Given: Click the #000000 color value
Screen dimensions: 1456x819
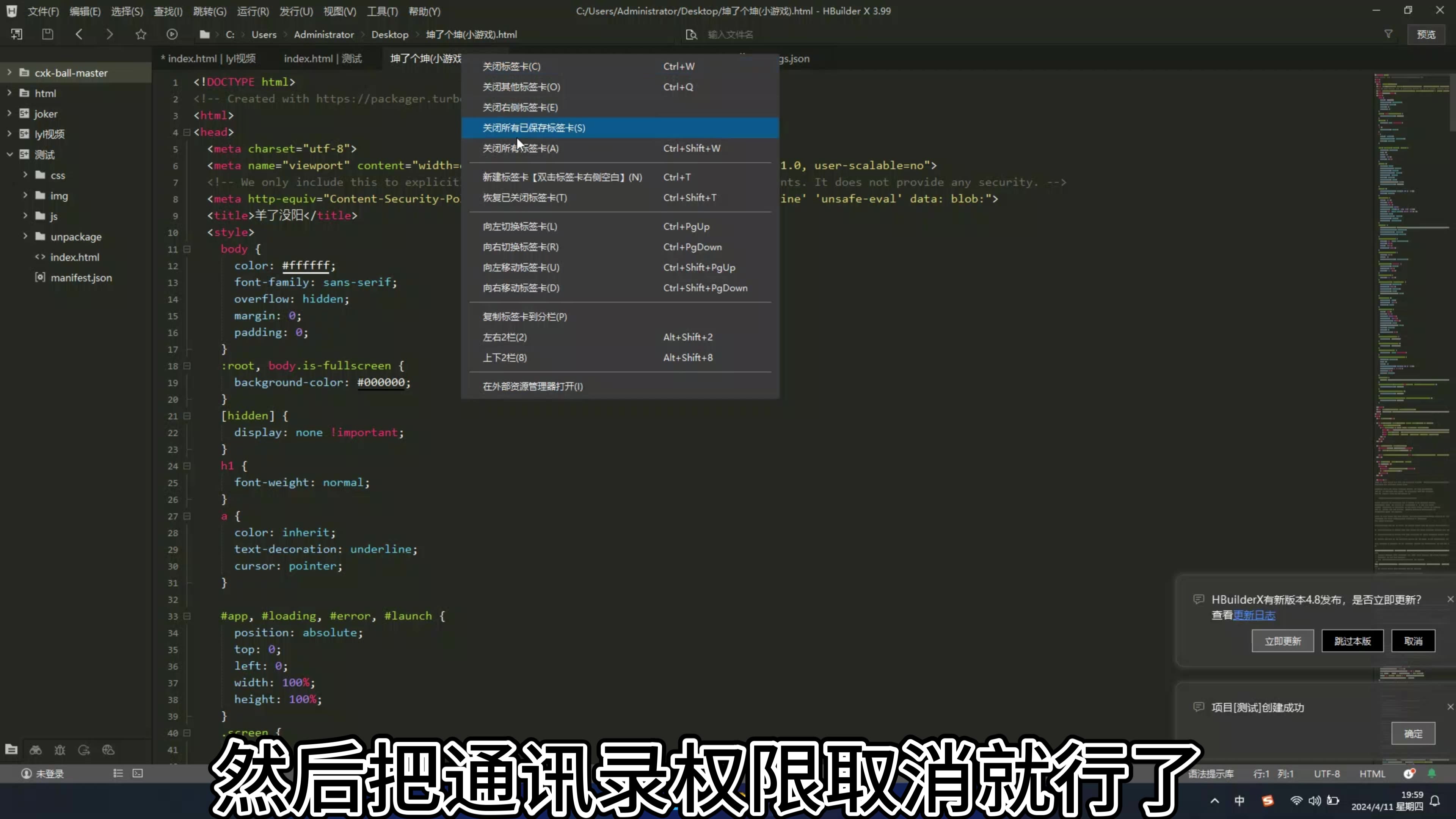Looking at the screenshot, I should coord(381,383).
